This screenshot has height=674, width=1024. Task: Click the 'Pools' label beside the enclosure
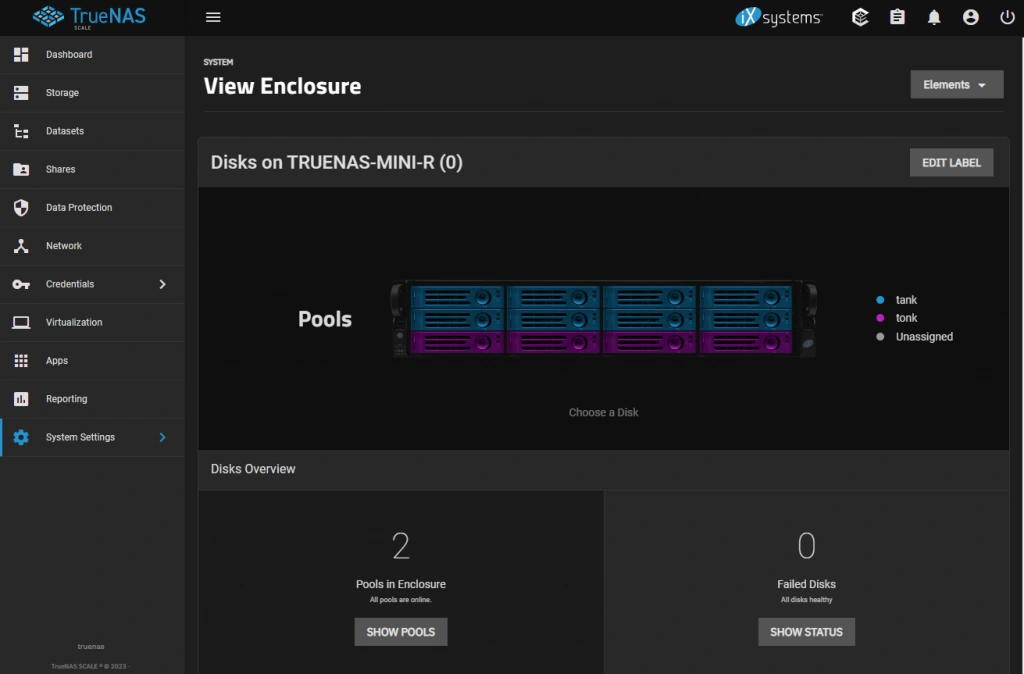325,319
